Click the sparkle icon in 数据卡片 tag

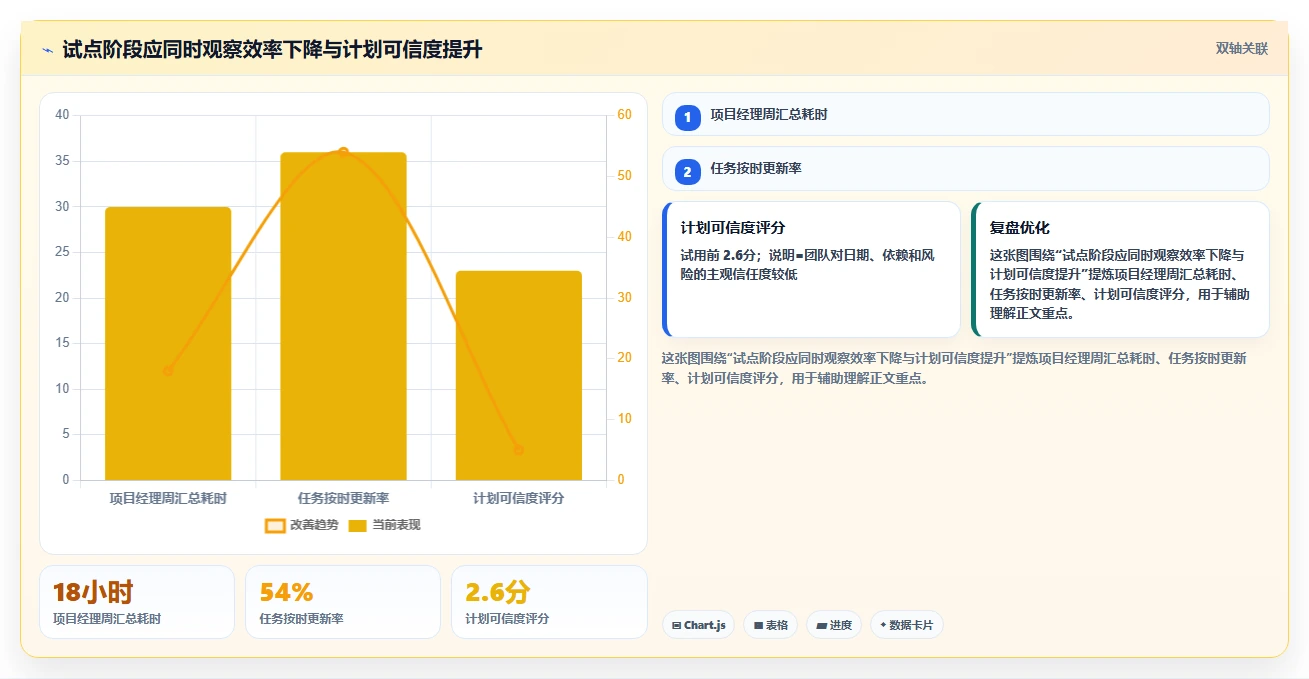click(883, 626)
